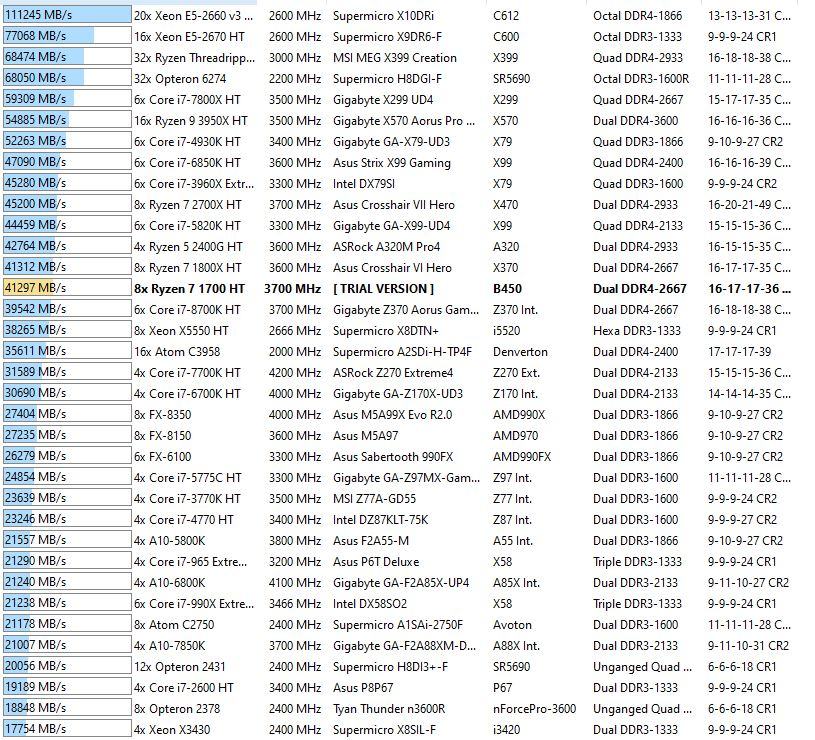Click MSI MEG X399 Creation motherboard
815x740 pixels.
pyautogui.click(x=395, y=58)
